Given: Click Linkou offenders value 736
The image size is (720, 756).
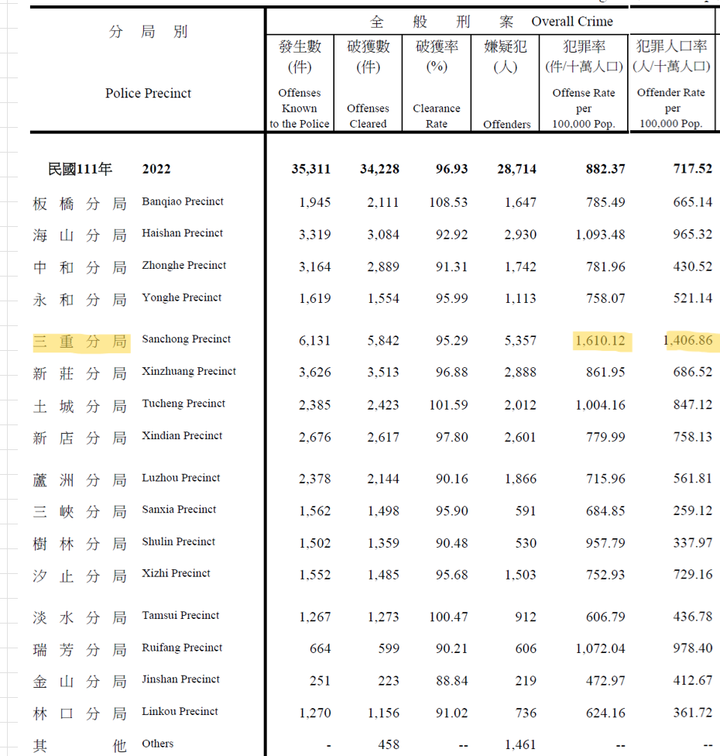Looking at the screenshot, I should pos(526,713).
